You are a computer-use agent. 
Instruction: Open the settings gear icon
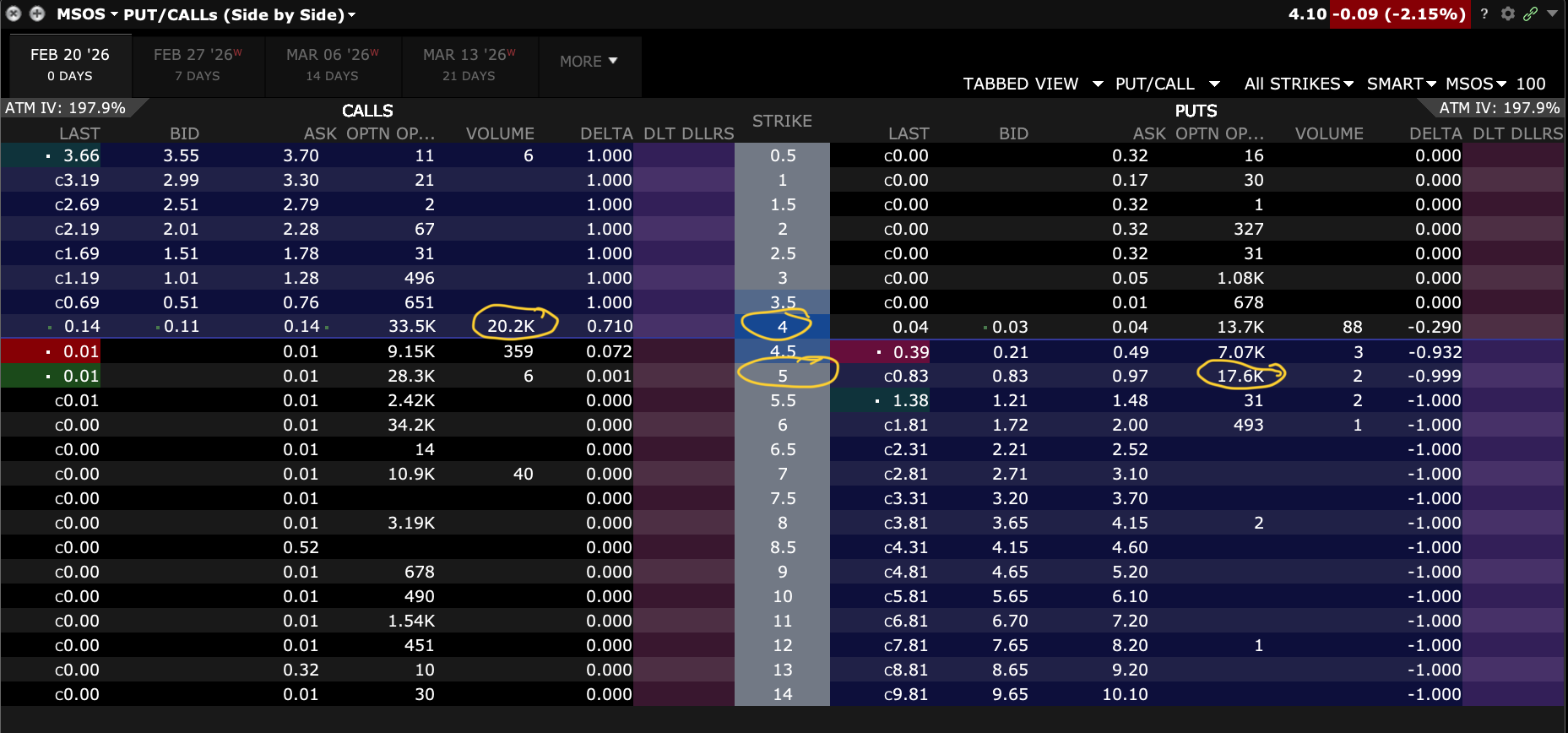1507,14
